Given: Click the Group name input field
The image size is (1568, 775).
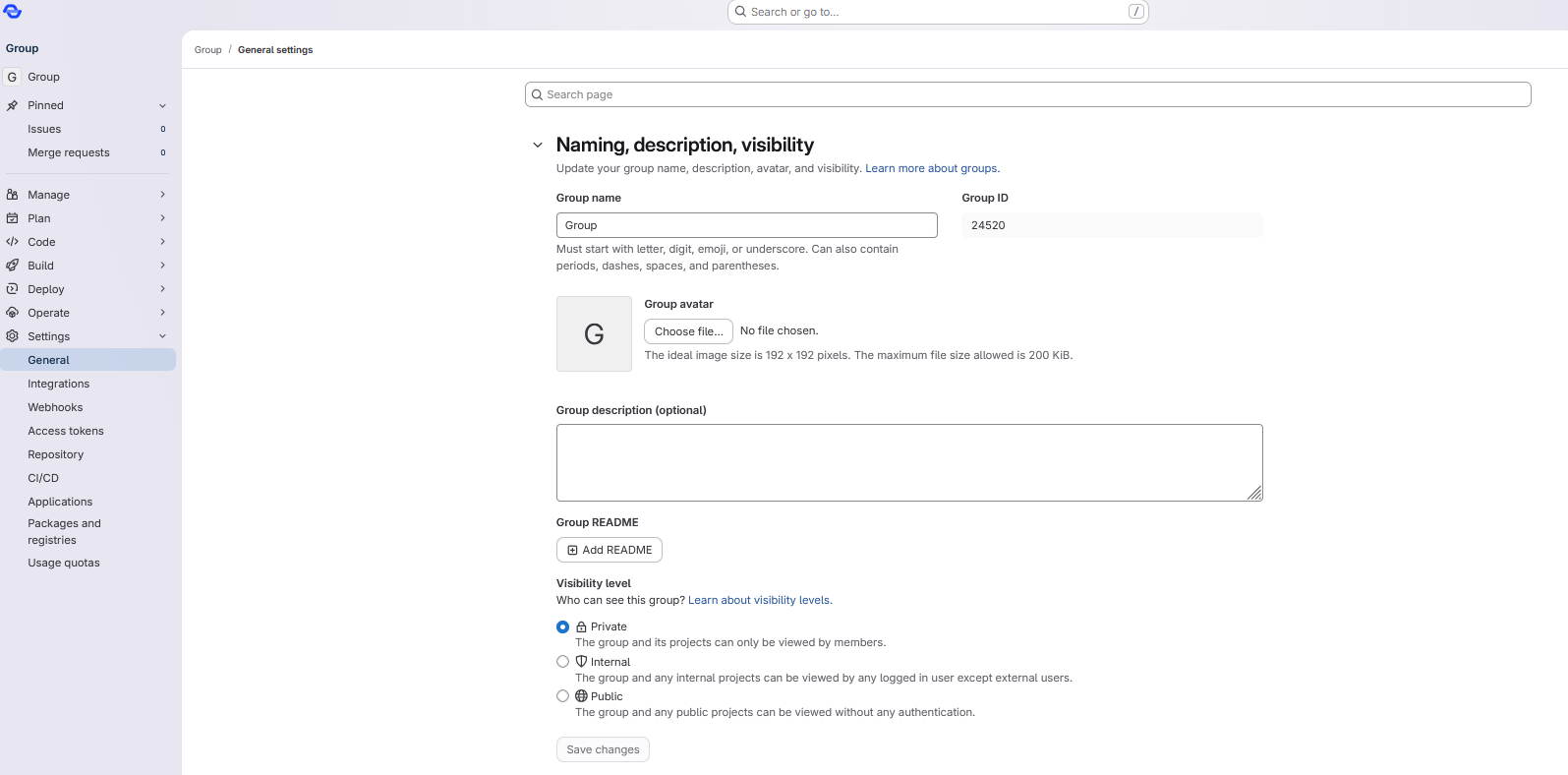Looking at the screenshot, I should tap(747, 225).
